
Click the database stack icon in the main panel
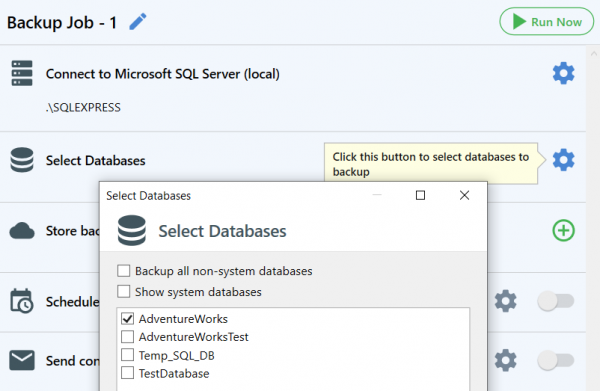pyautogui.click(x=22, y=160)
